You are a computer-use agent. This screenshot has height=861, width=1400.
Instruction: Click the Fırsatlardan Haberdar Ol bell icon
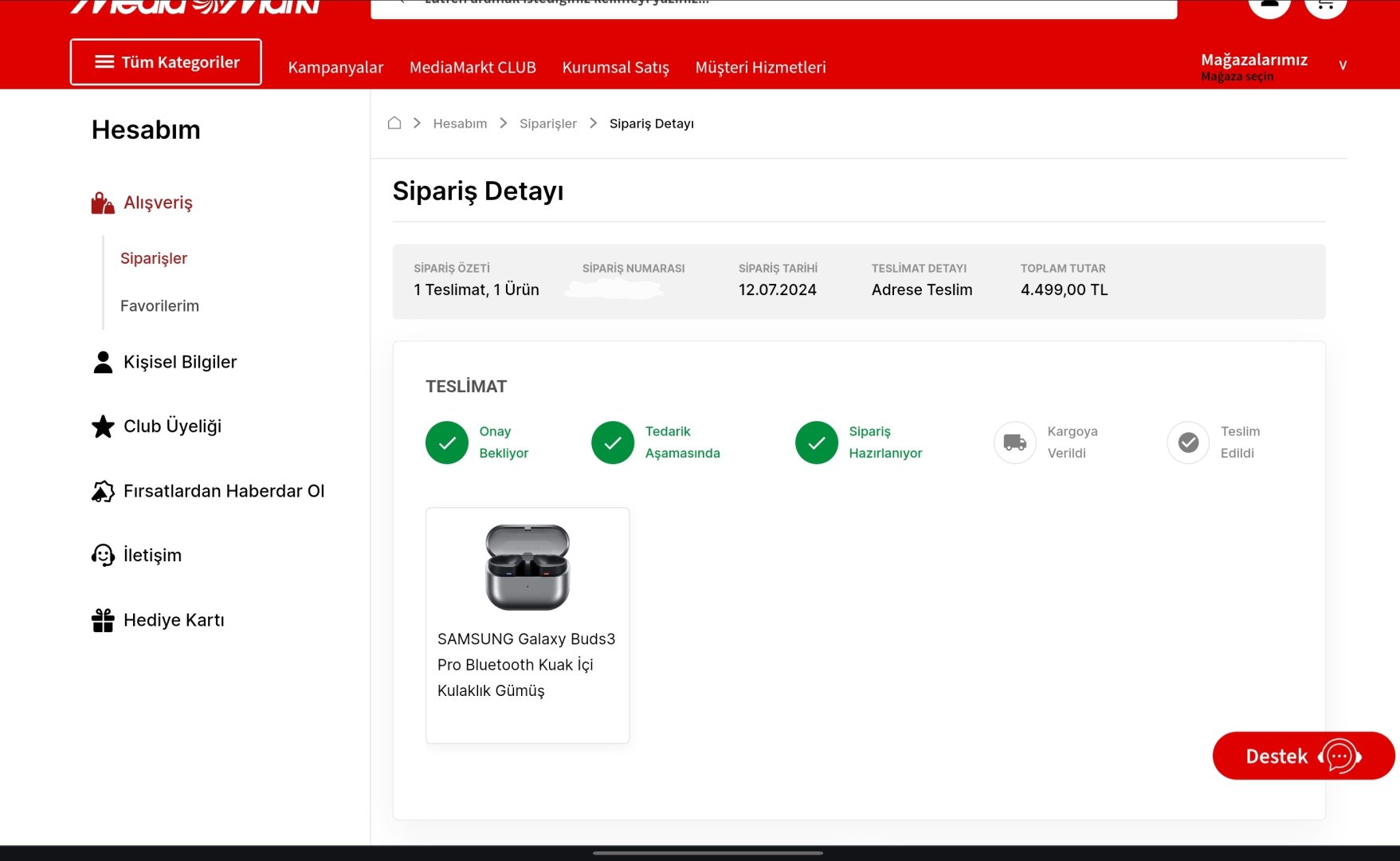[x=103, y=491]
